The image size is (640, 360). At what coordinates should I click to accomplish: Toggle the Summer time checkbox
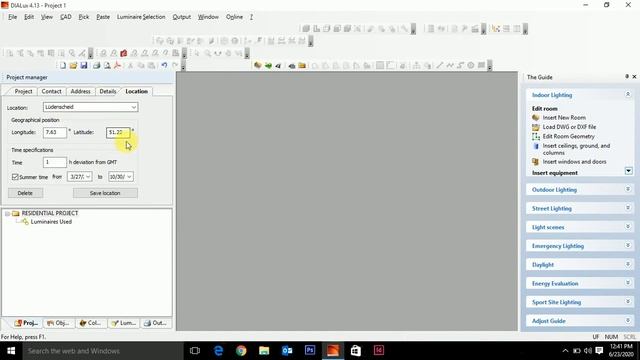pos(15,177)
